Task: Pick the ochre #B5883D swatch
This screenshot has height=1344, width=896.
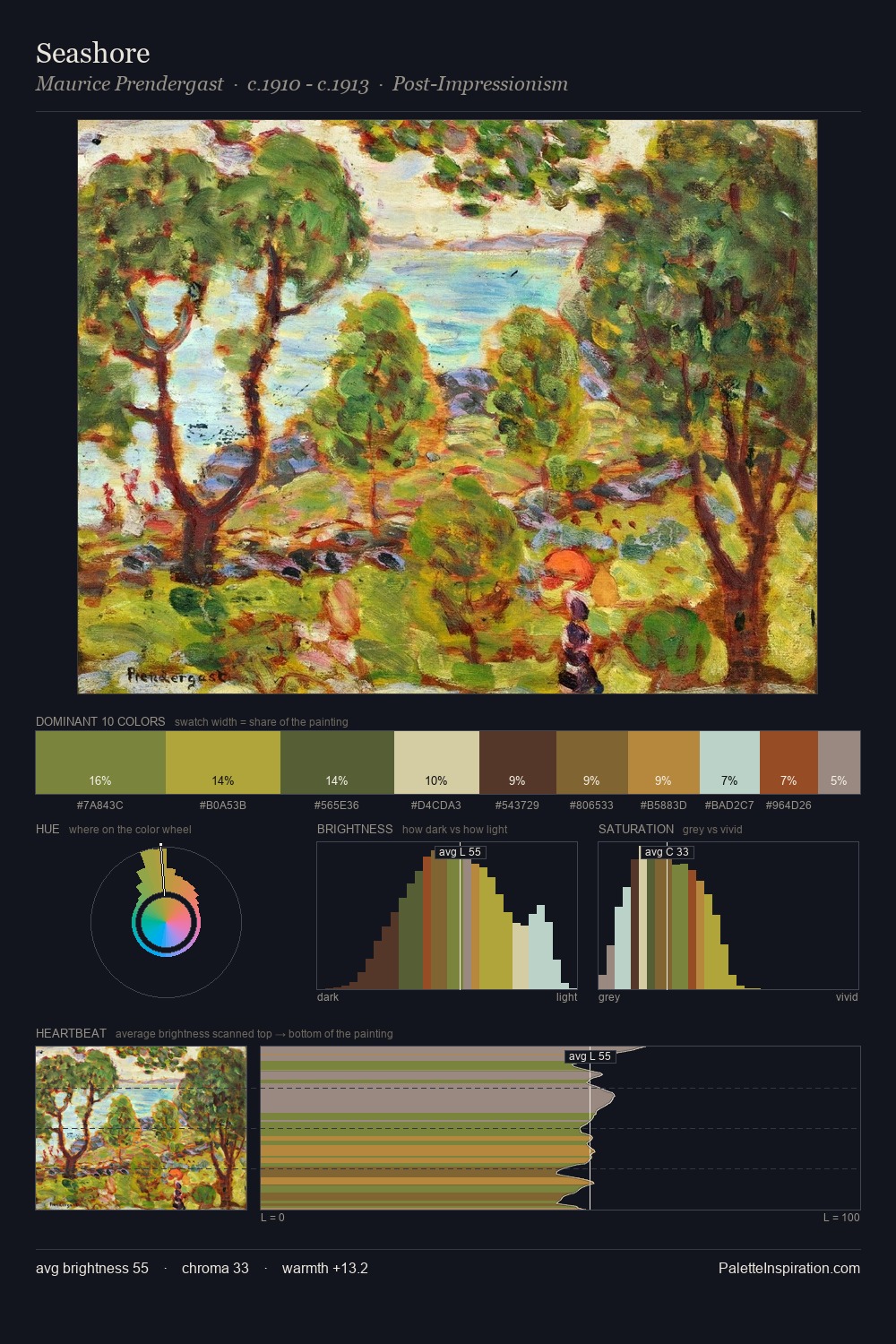Action: point(663,762)
